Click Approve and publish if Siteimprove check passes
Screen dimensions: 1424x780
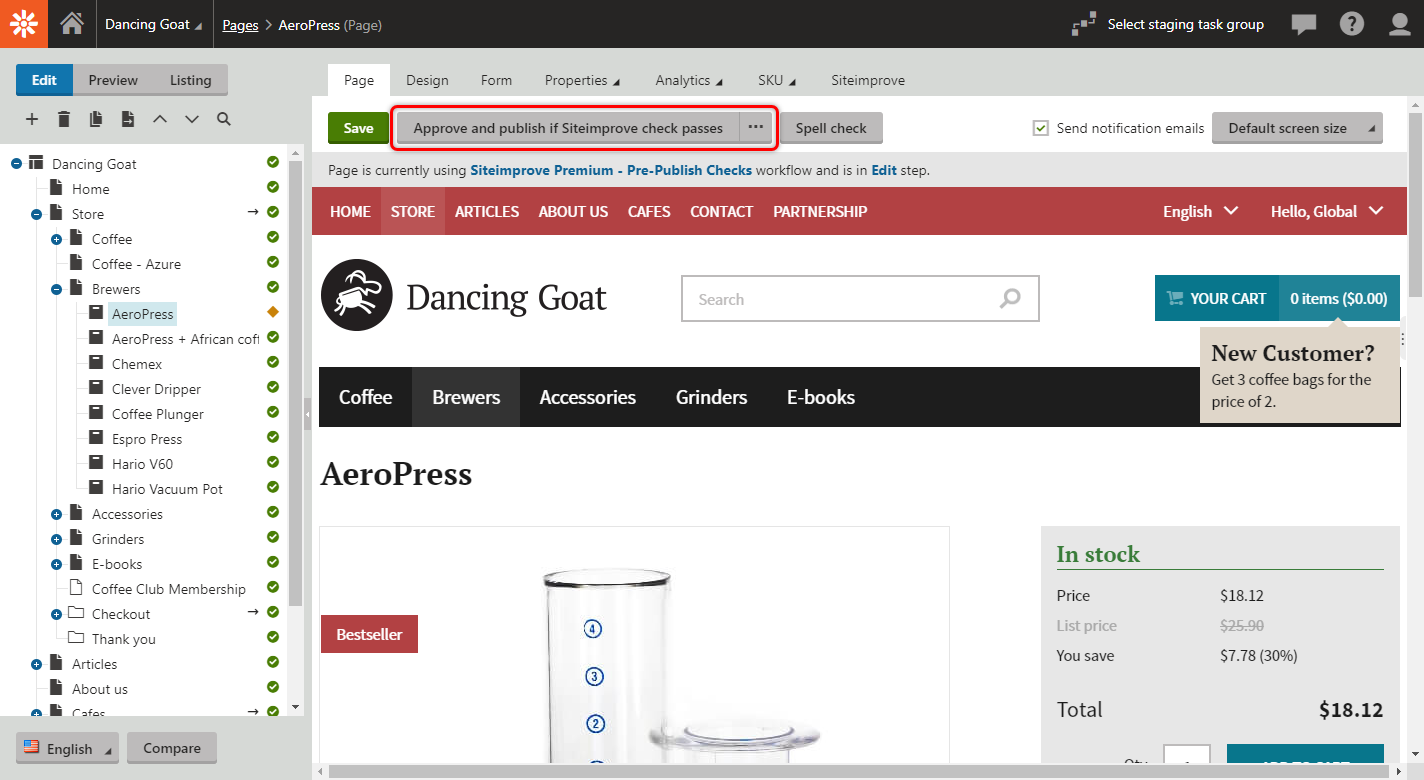568,128
